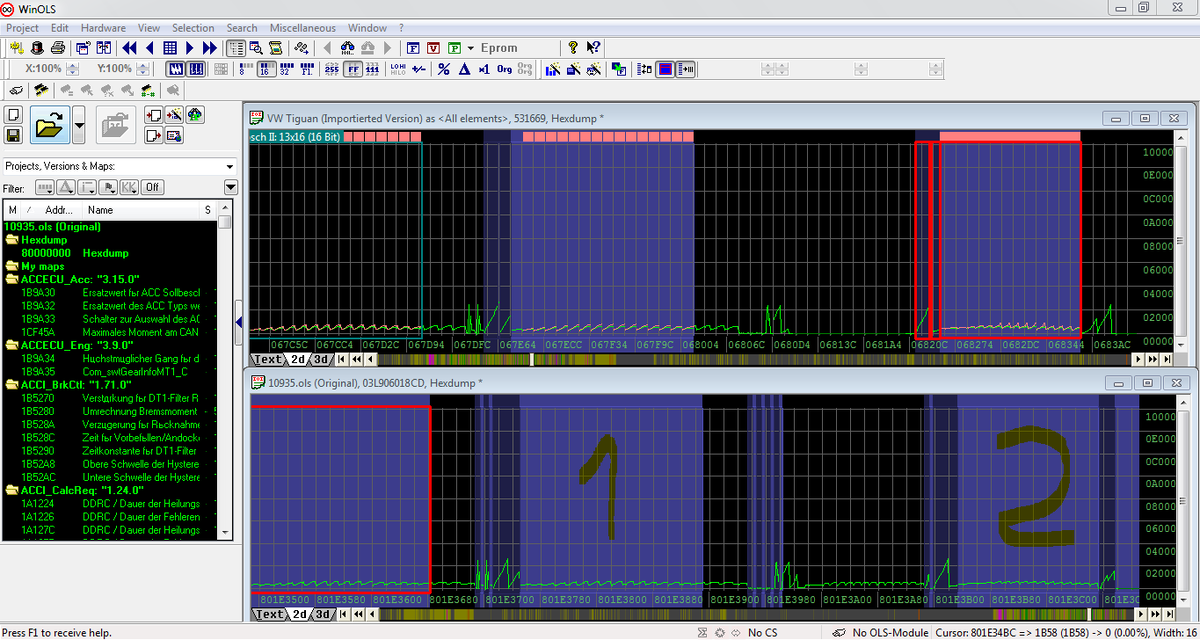This screenshot has width=1200, height=640.
Task: Click the x1 factor icon
Action: 484,69
